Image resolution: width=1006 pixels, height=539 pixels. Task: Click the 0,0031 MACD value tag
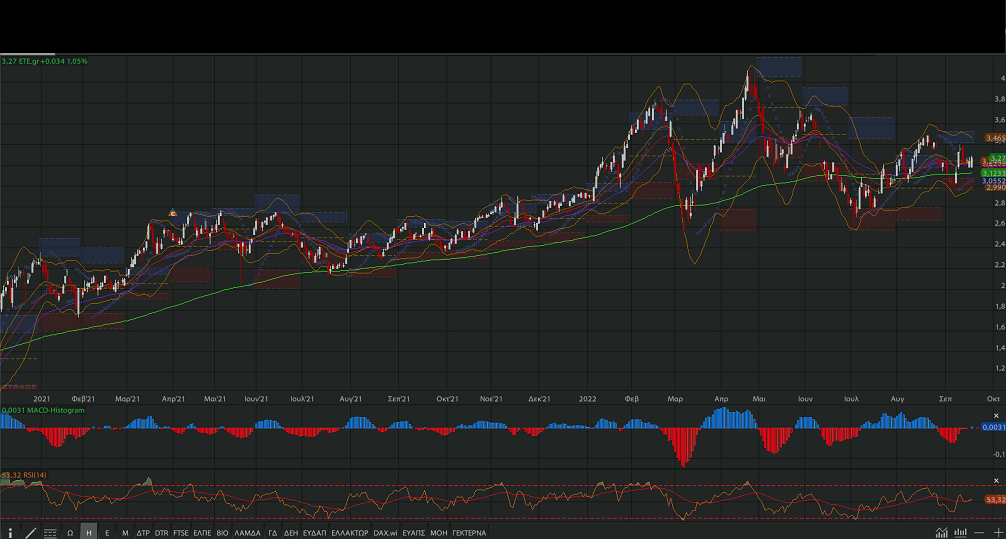point(993,427)
